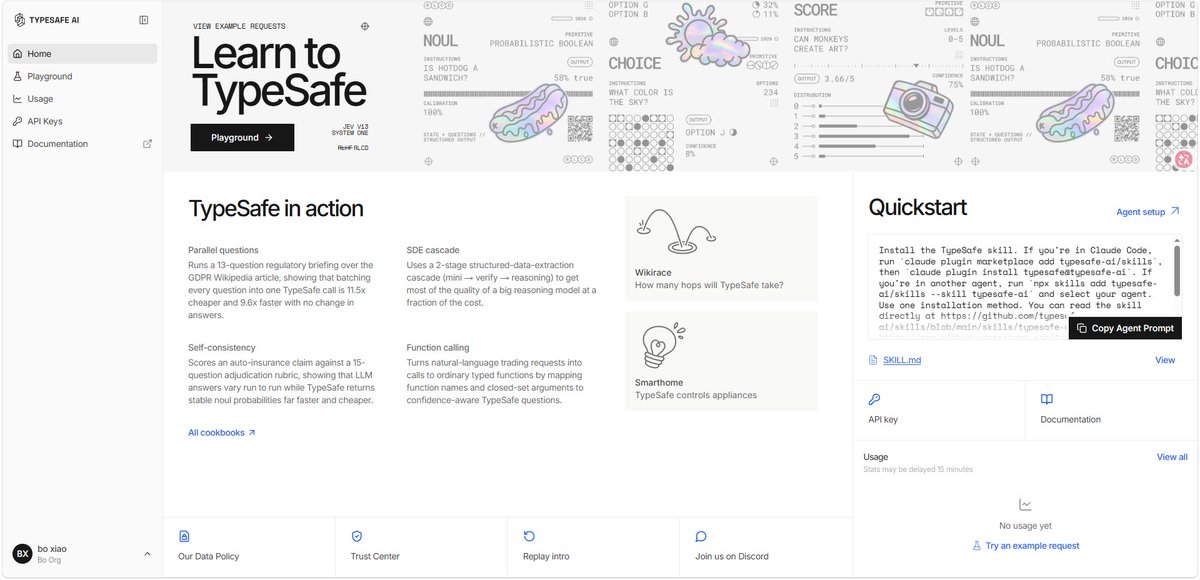Click external-link icon beside sidebar Documentation
This screenshot has width=1200, height=580.
tap(147, 144)
